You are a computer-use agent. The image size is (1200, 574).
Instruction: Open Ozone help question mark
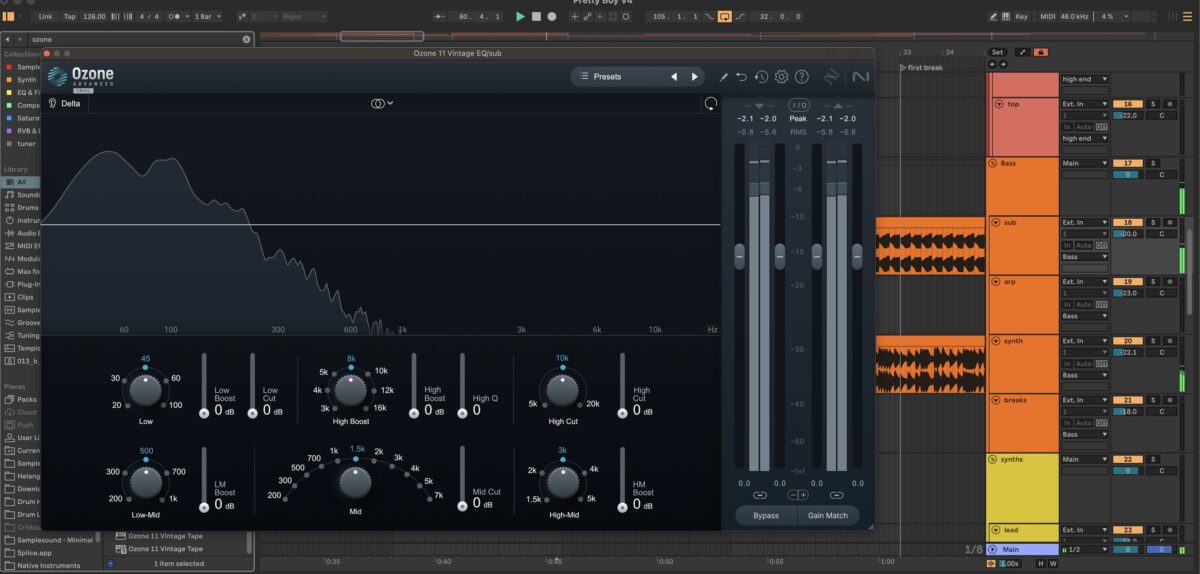point(802,77)
